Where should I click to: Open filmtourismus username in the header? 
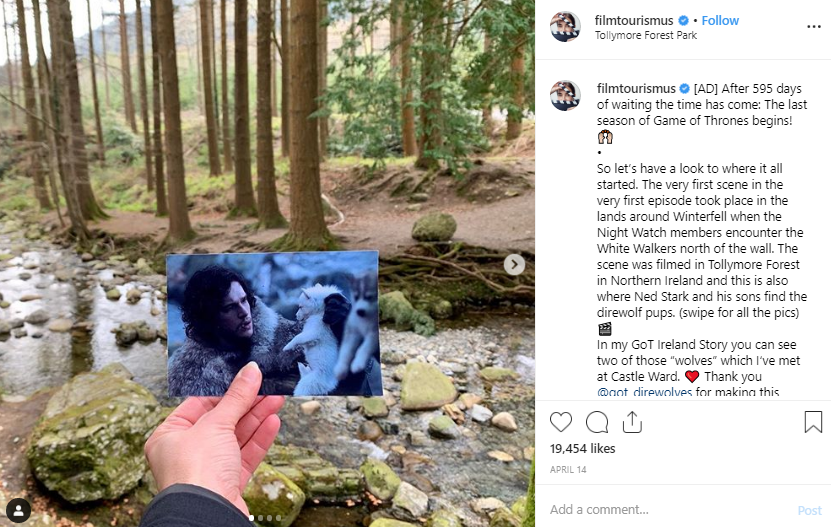tap(635, 20)
